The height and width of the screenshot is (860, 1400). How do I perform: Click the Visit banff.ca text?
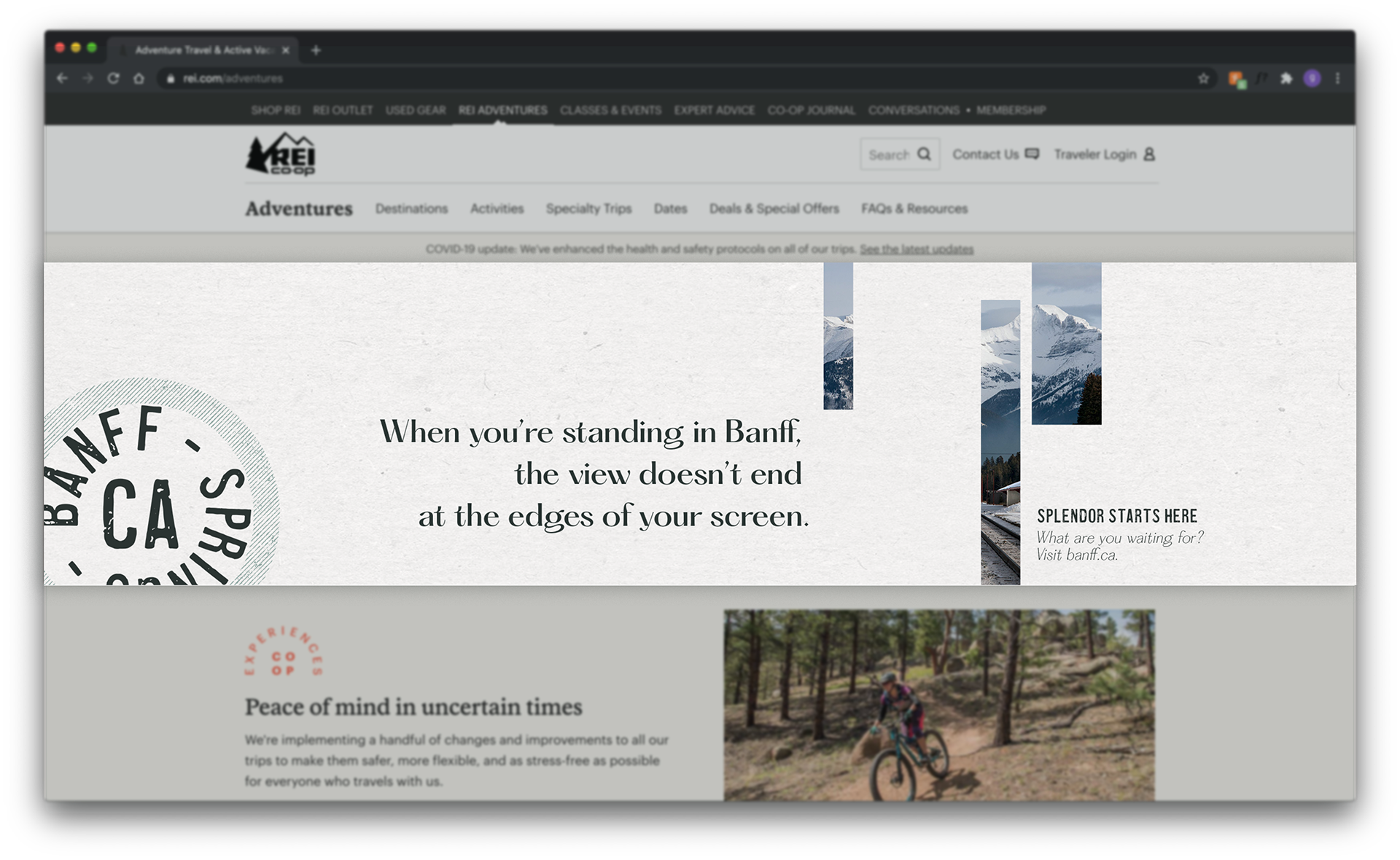pos(1077,555)
